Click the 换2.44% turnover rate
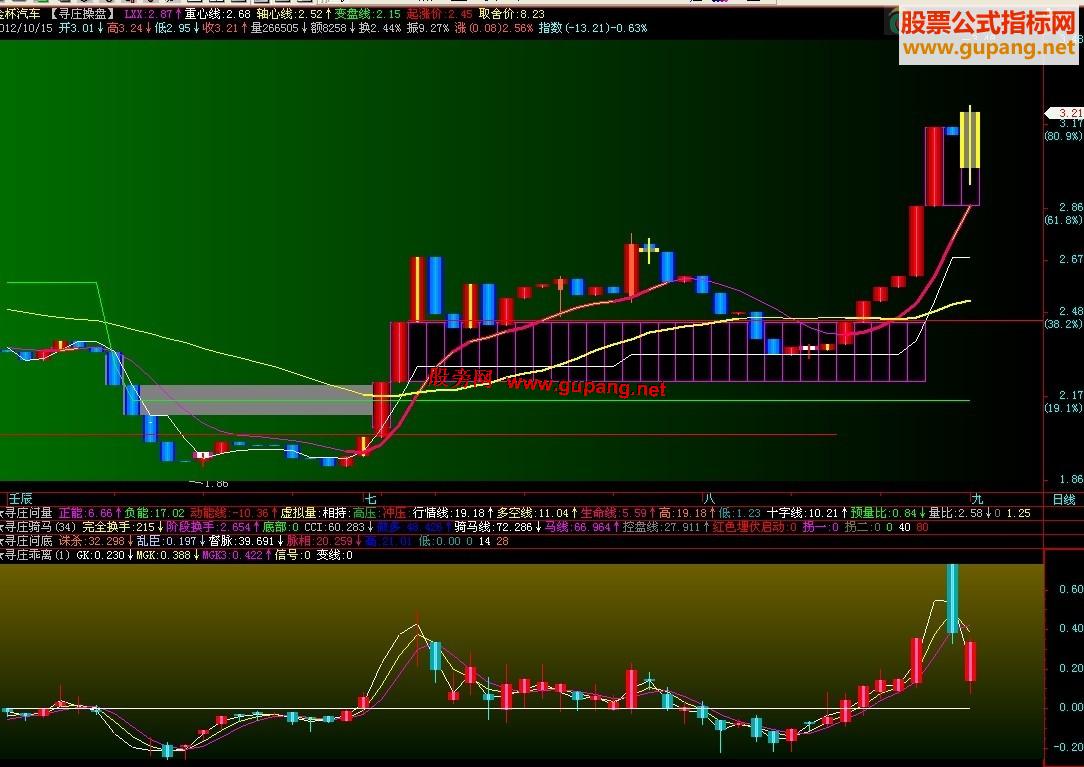Screen dimensions: 1084x767 pos(380,28)
